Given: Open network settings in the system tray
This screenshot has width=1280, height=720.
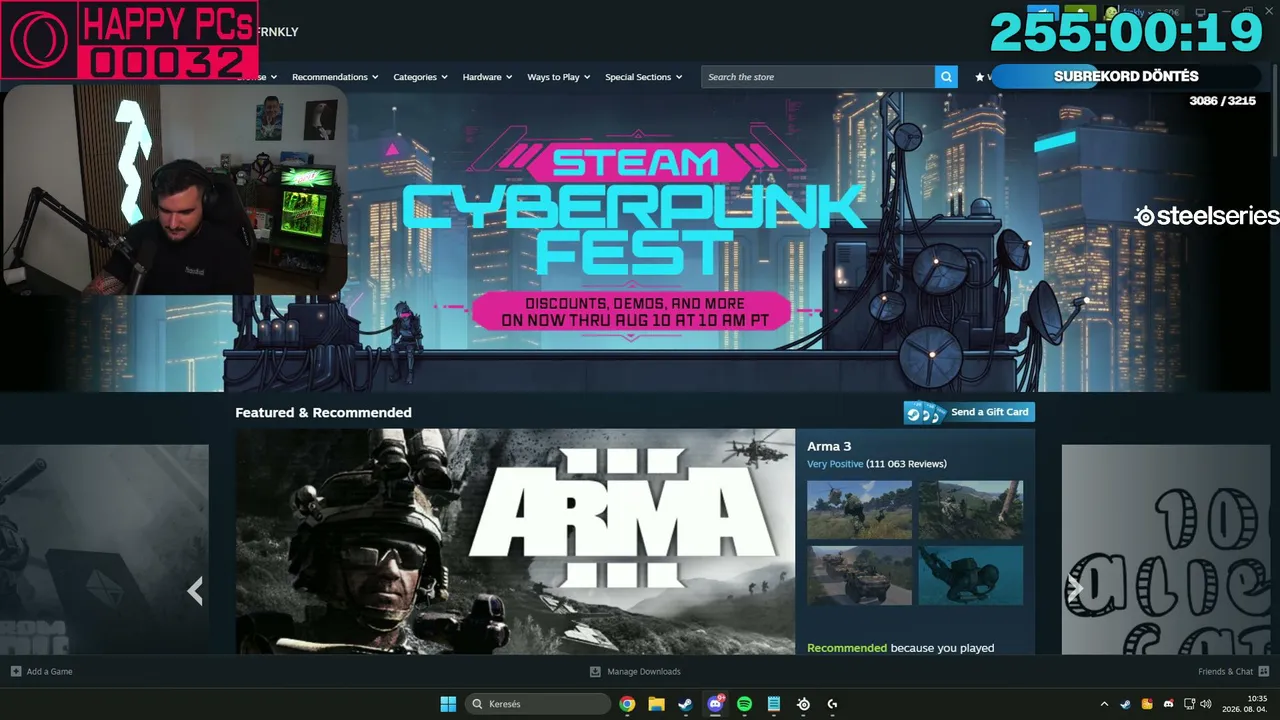Looking at the screenshot, I should click(x=1189, y=704).
